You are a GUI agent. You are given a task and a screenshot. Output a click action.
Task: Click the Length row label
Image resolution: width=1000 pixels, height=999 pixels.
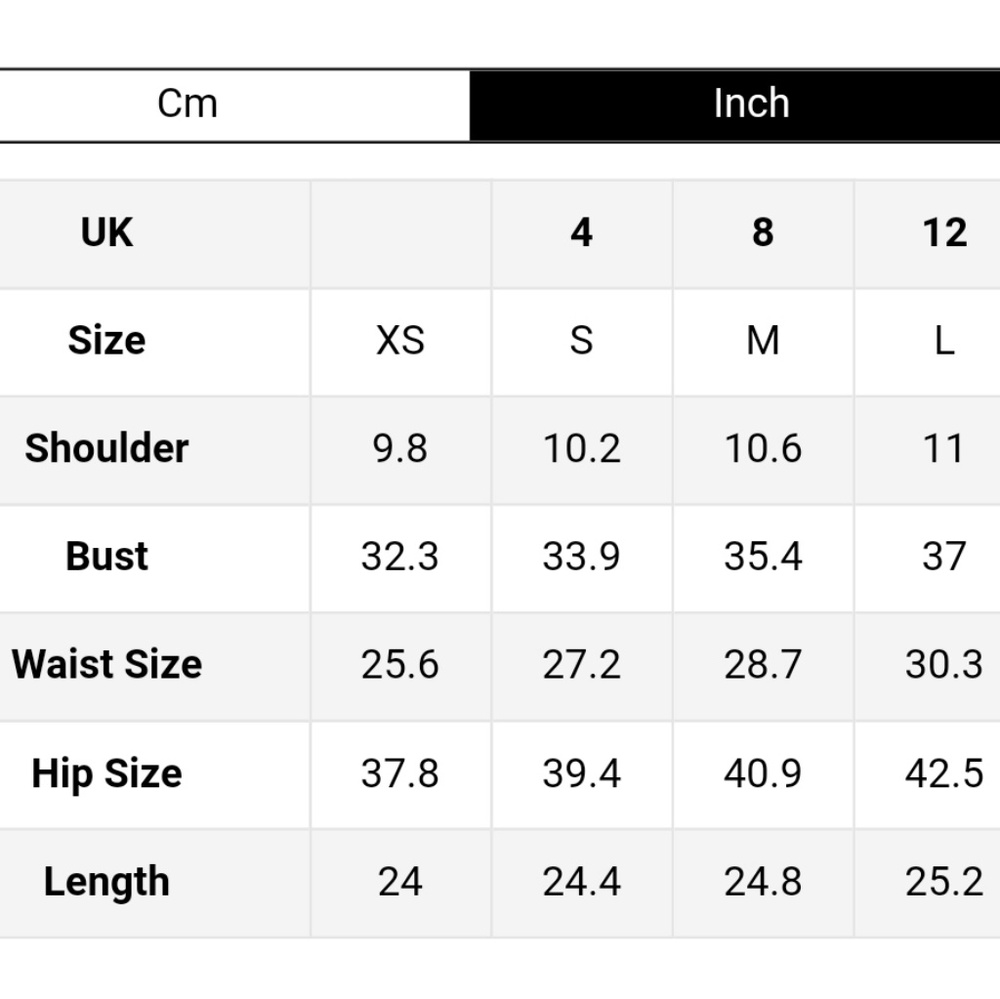[107, 882]
